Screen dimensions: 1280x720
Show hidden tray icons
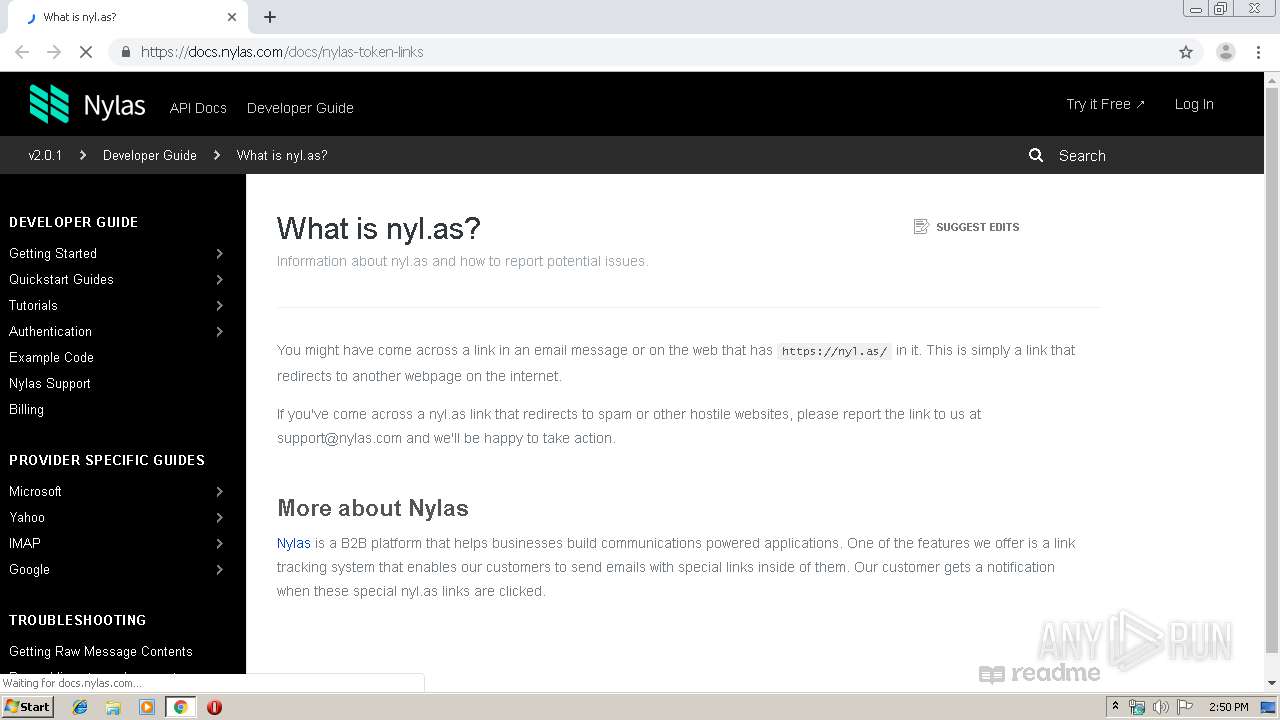pyautogui.click(x=1115, y=707)
